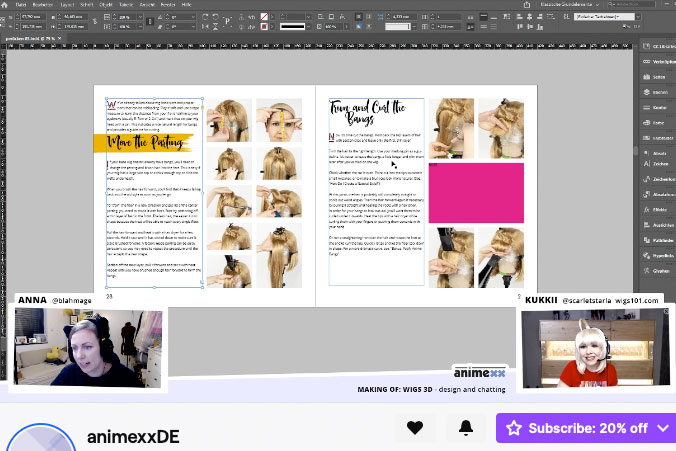
Task: Click the columns count input field
Action: [447, 17]
